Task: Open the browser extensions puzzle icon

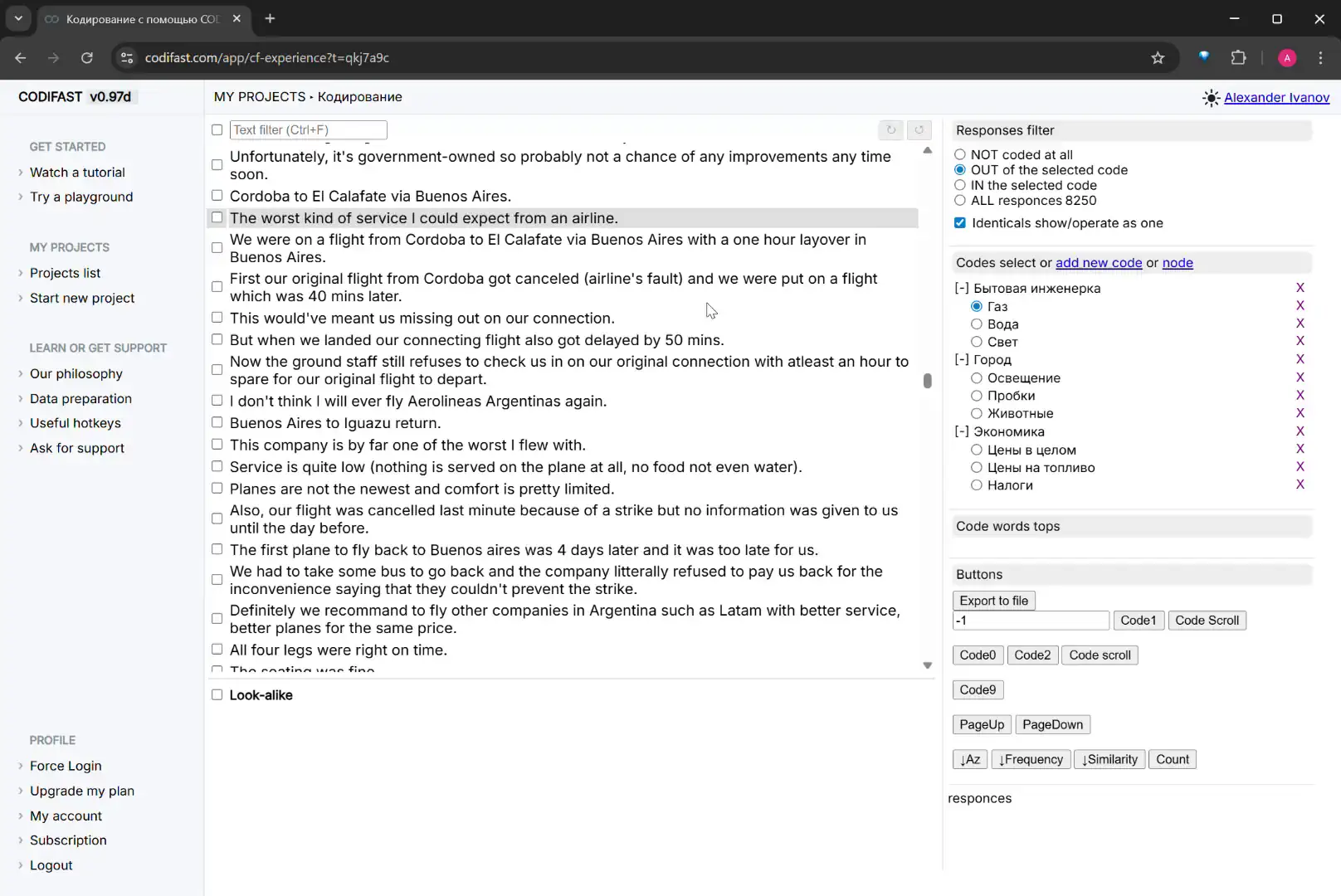Action: click(1238, 58)
